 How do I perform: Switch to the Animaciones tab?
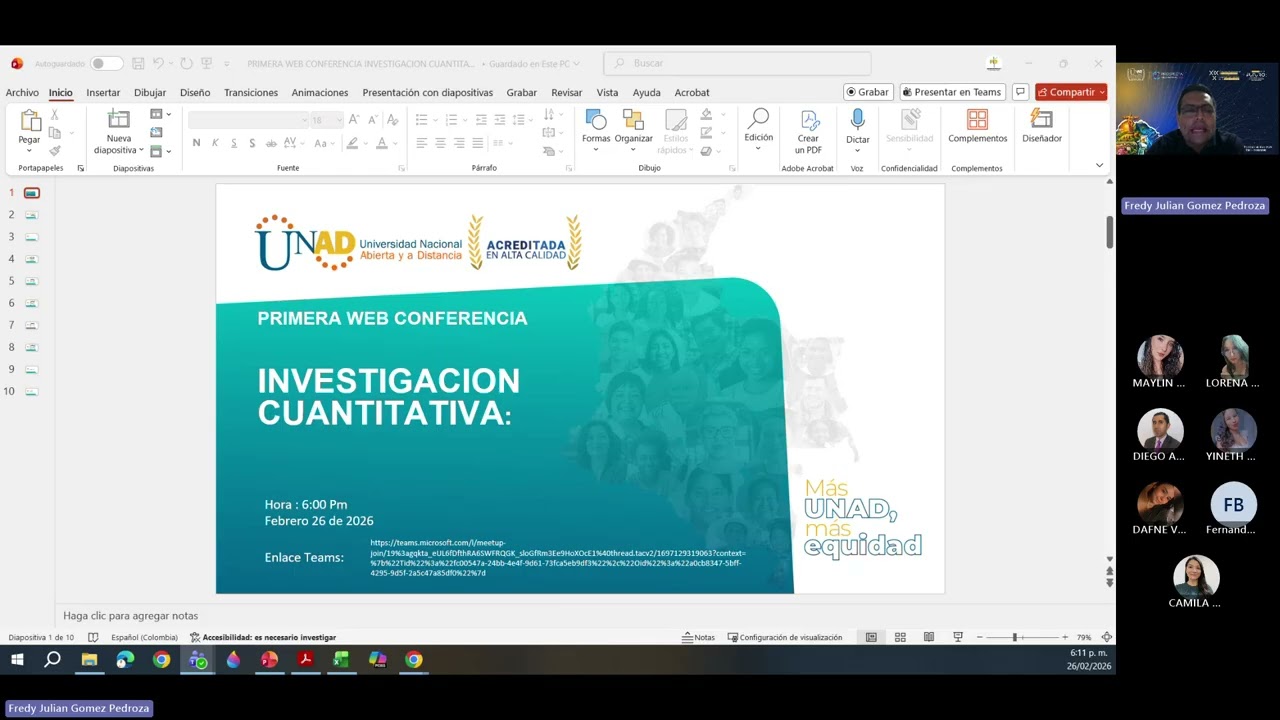[x=320, y=92]
